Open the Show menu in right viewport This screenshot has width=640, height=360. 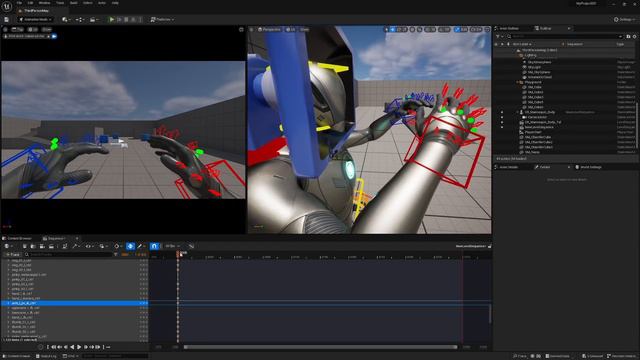[304, 29]
